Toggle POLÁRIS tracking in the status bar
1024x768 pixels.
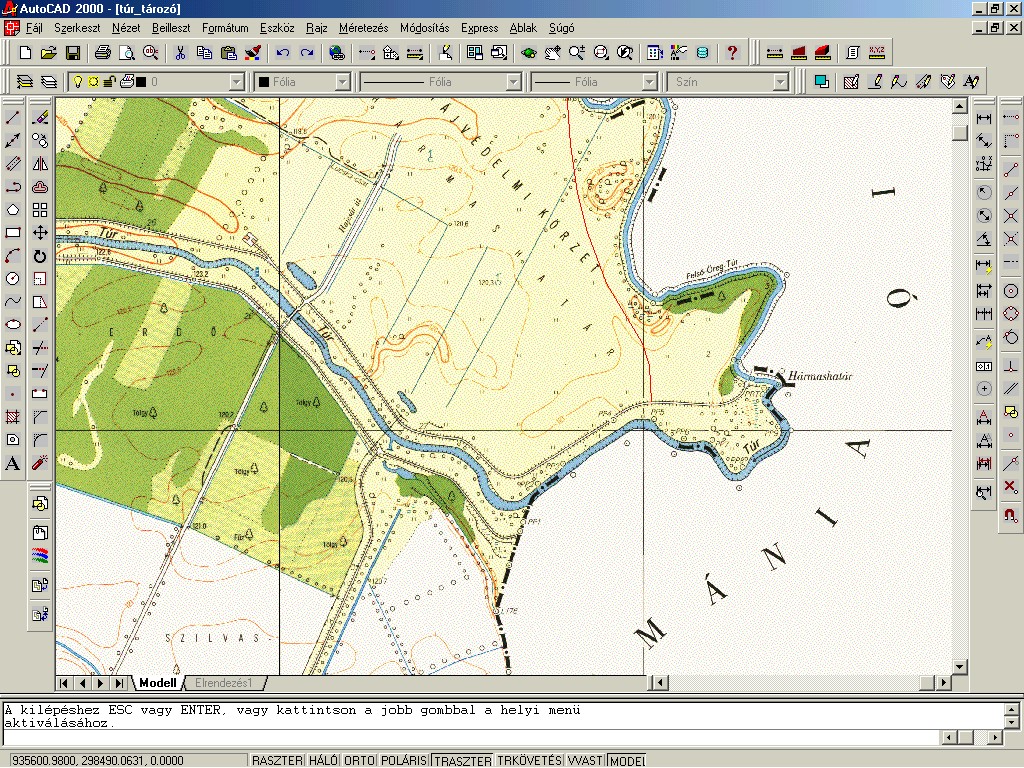point(404,761)
